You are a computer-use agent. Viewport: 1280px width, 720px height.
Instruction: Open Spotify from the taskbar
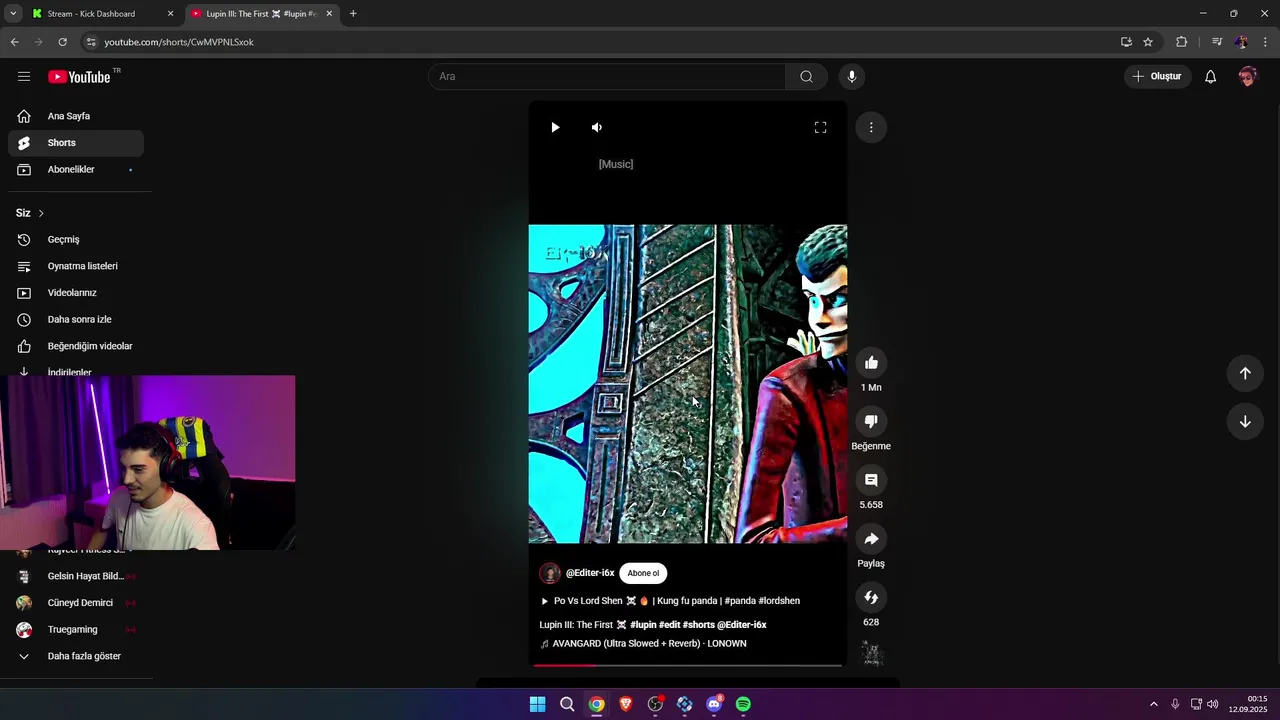(x=743, y=704)
